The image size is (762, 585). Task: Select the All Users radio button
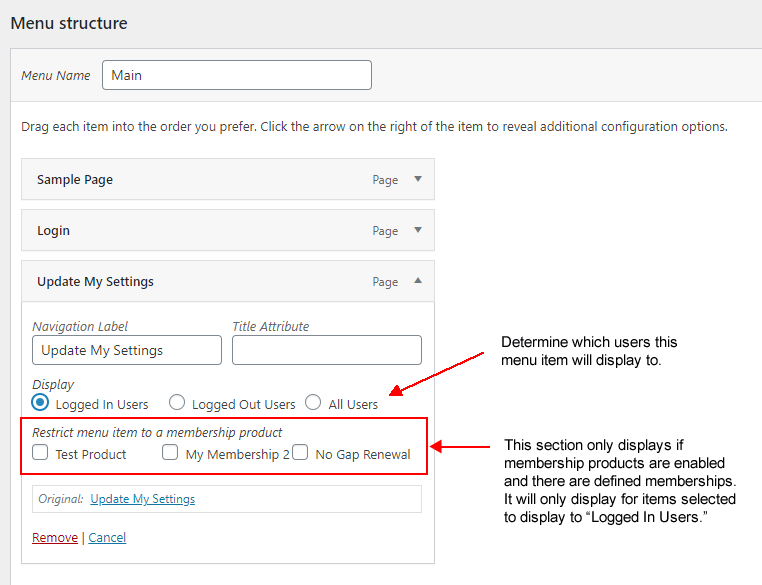pos(313,403)
